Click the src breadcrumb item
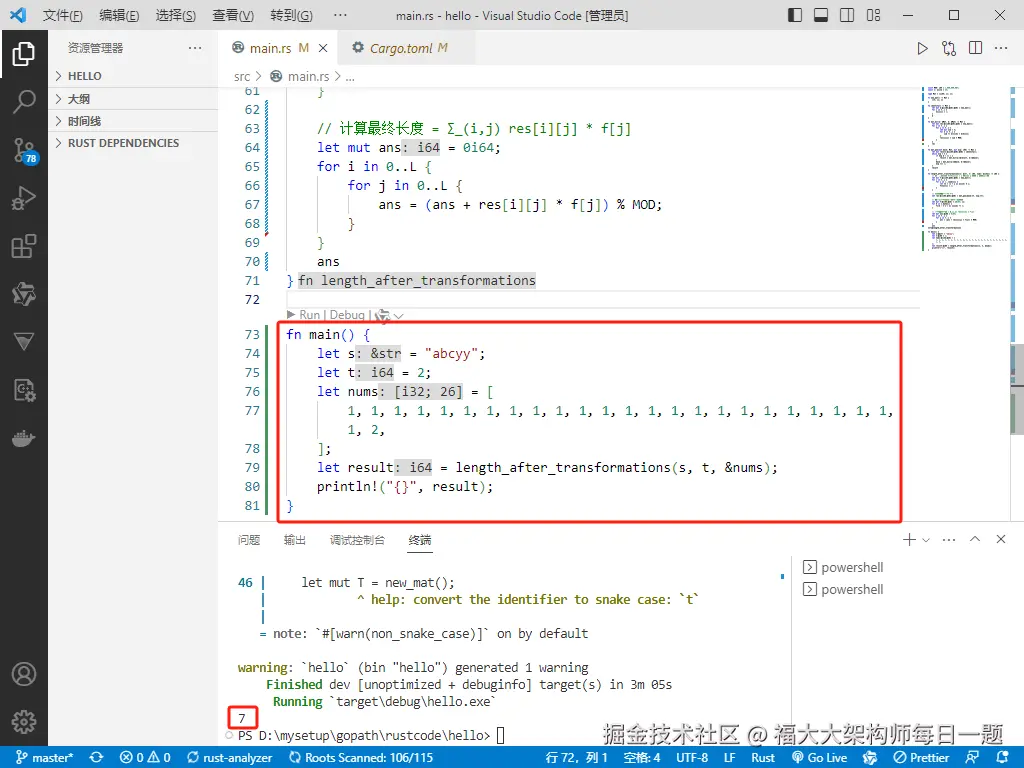This screenshot has width=1024, height=768. tap(242, 76)
